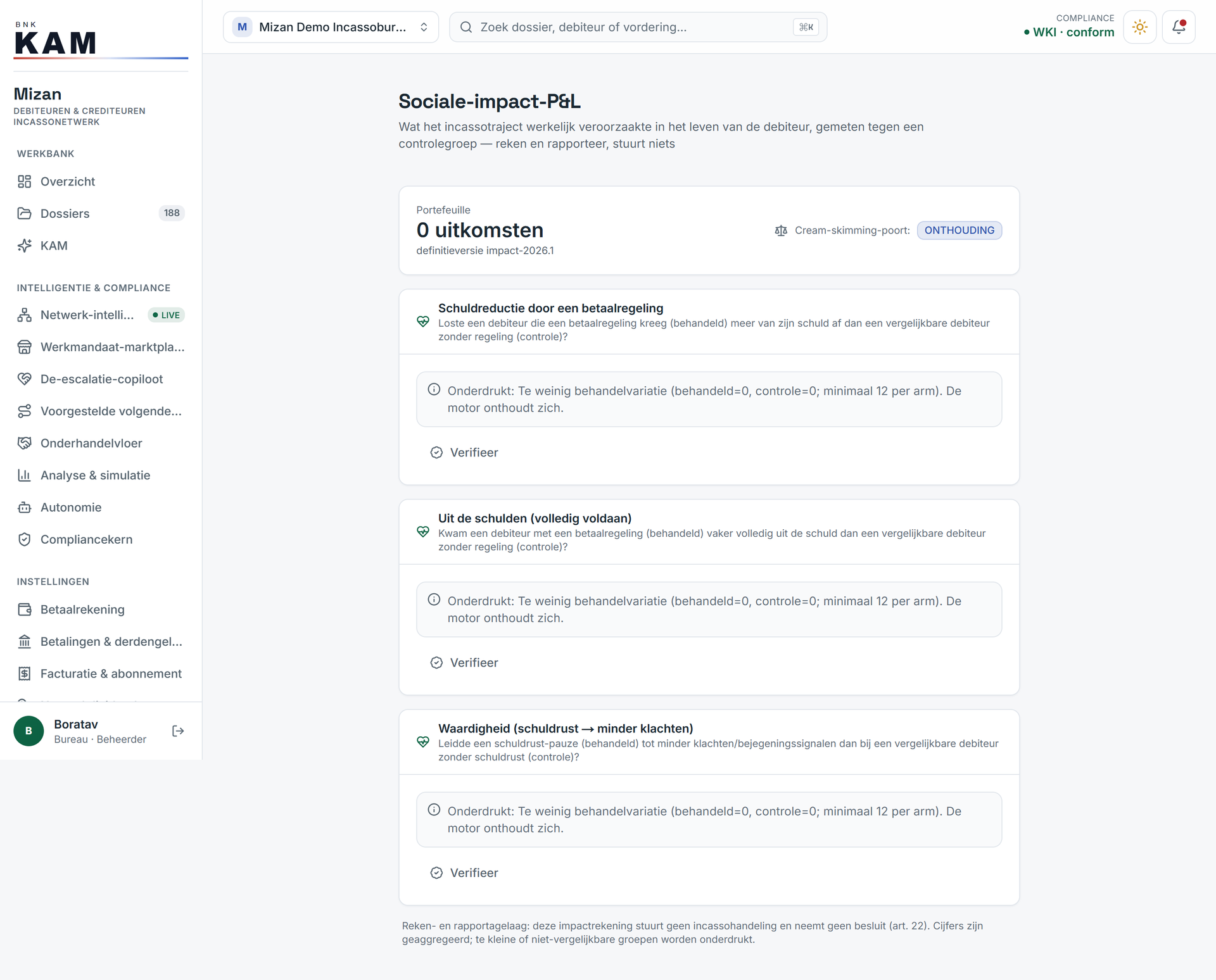
Task: Click Verifieer under Schuldreductie door een betaalregeling
Action: pos(464,453)
